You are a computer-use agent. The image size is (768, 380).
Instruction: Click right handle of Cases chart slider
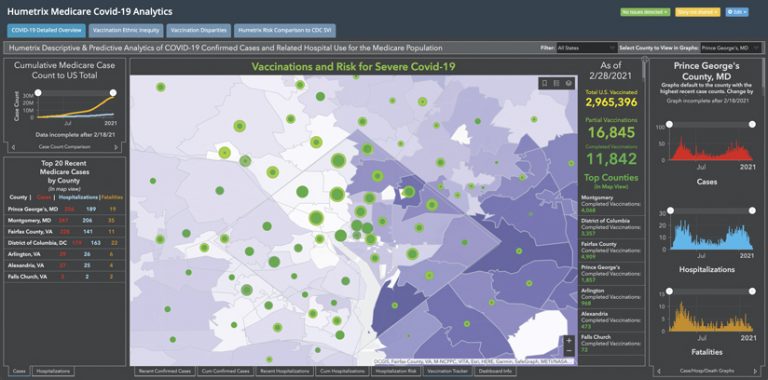(x=752, y=124)
